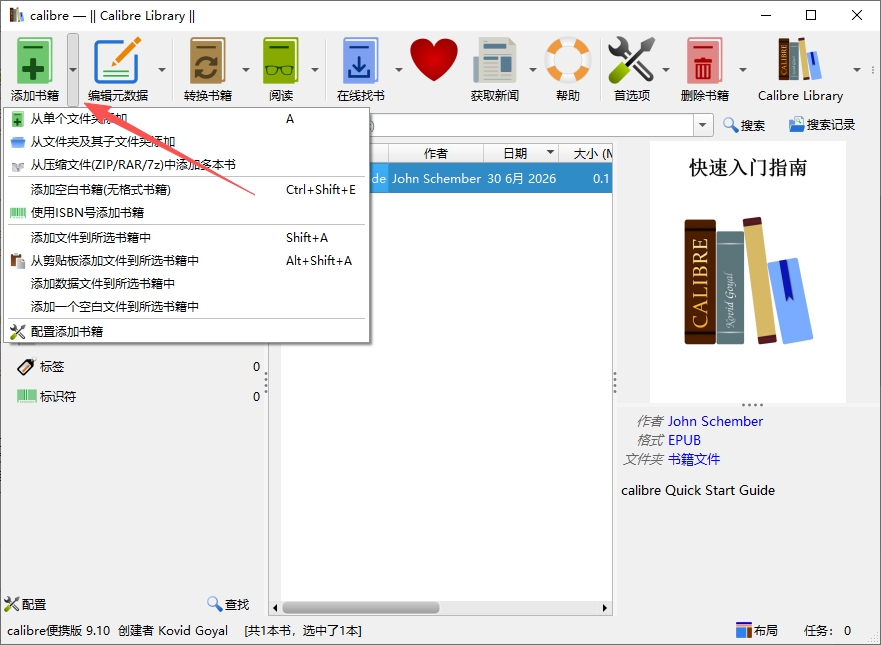Viewport: 881px width, 645px height.
Task: Sort by the 作者 column header
Action: (x=435, y=153)
